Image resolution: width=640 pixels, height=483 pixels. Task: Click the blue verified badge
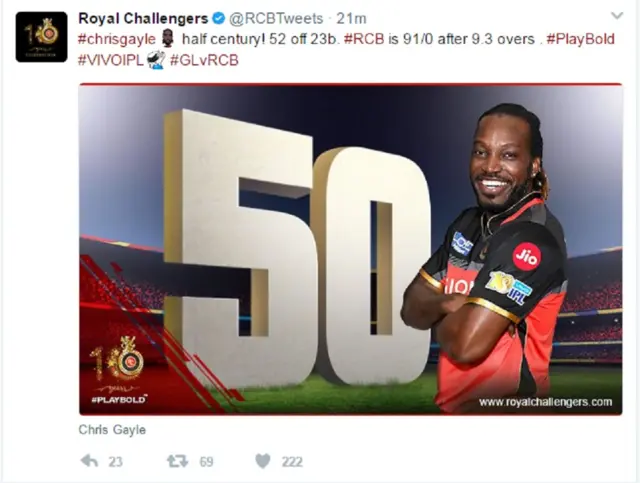pos(219,18)
